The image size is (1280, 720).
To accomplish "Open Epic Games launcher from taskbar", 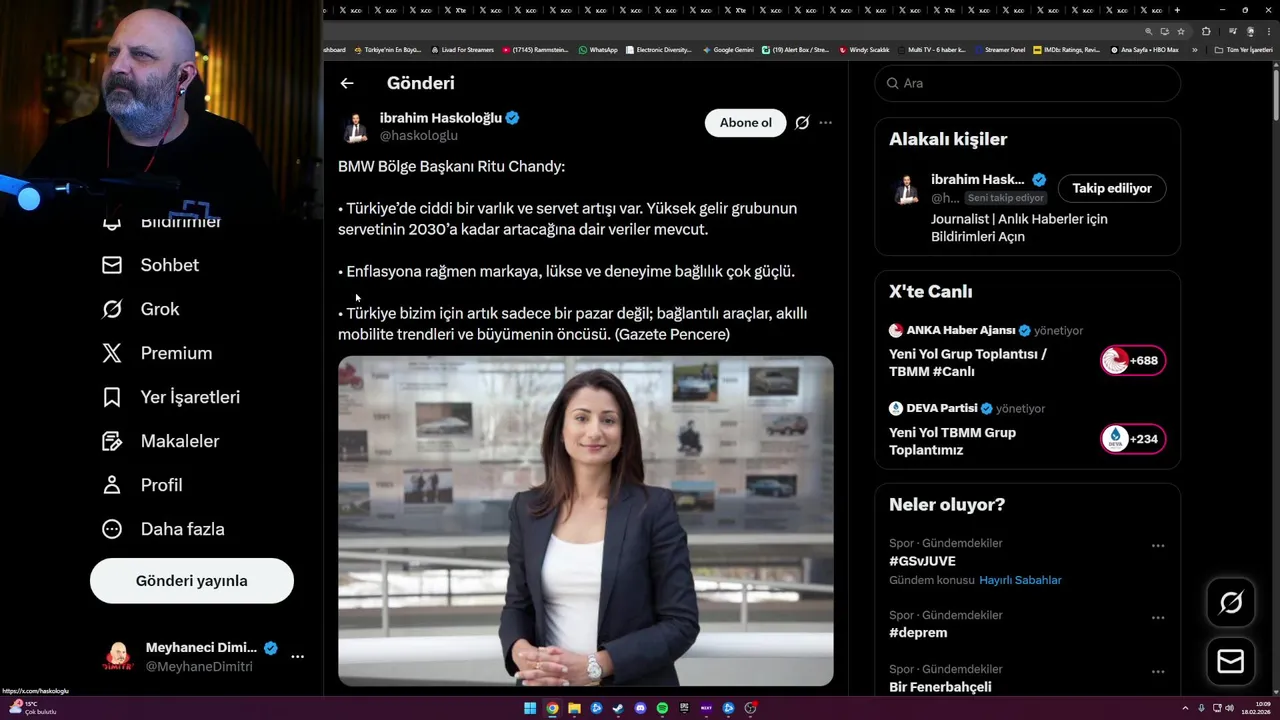I will (684, 708).
